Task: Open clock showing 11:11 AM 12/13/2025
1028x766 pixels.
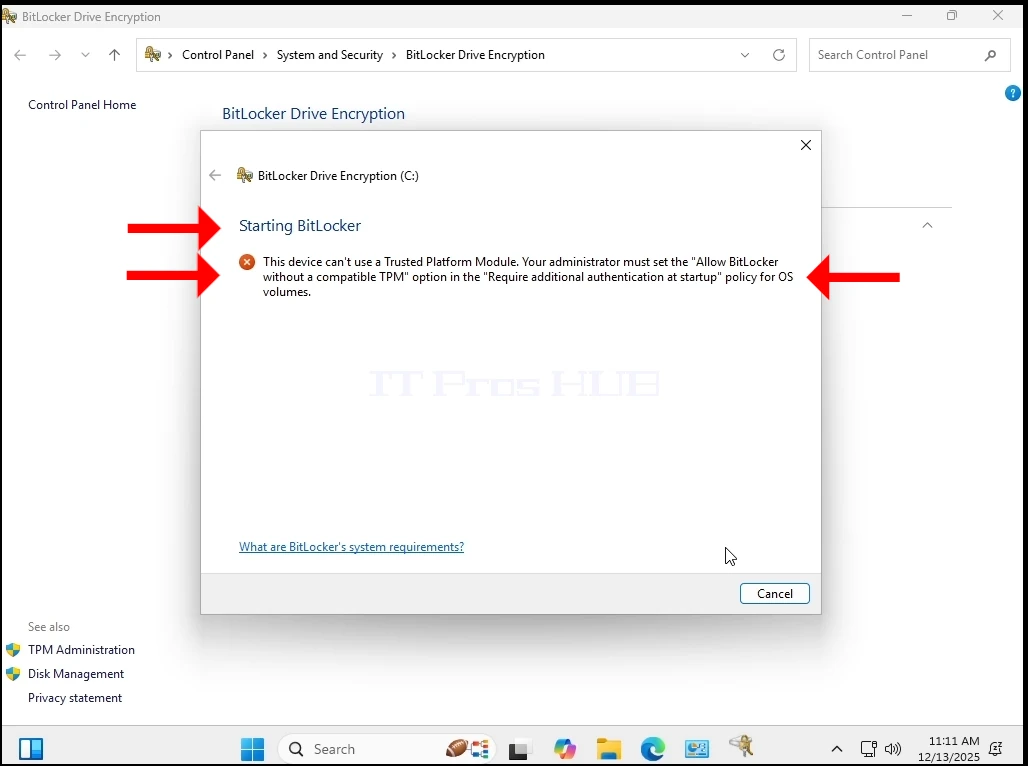Action: [x=949, y=749]
